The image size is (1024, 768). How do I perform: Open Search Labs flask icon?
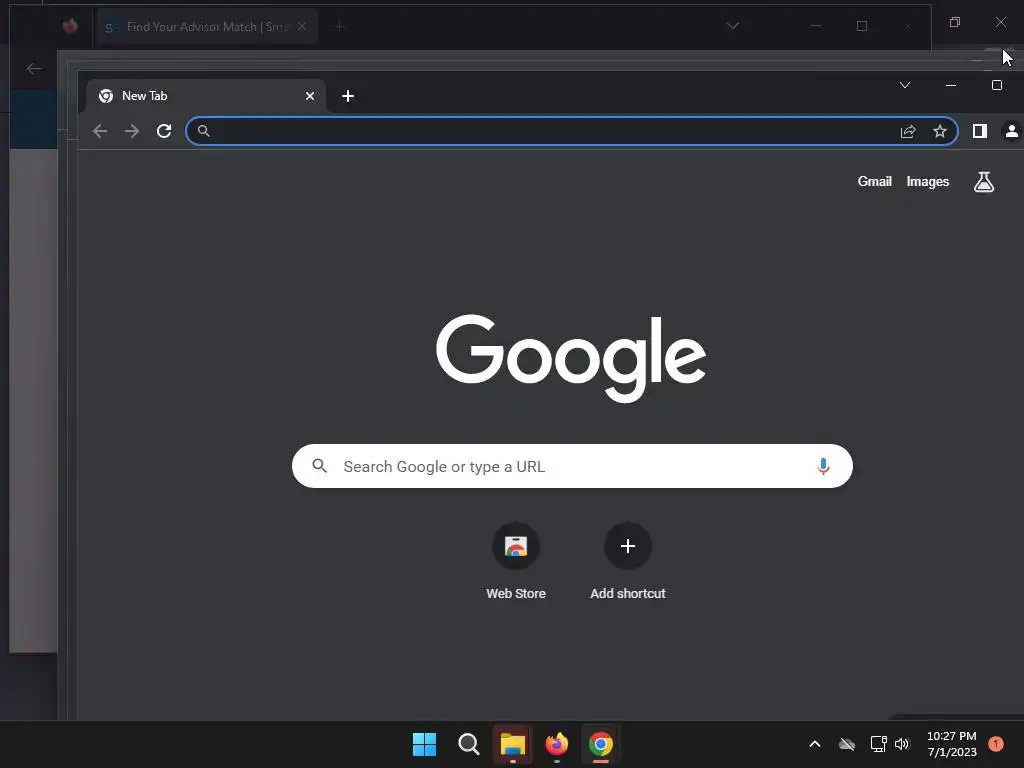point(984,182)
